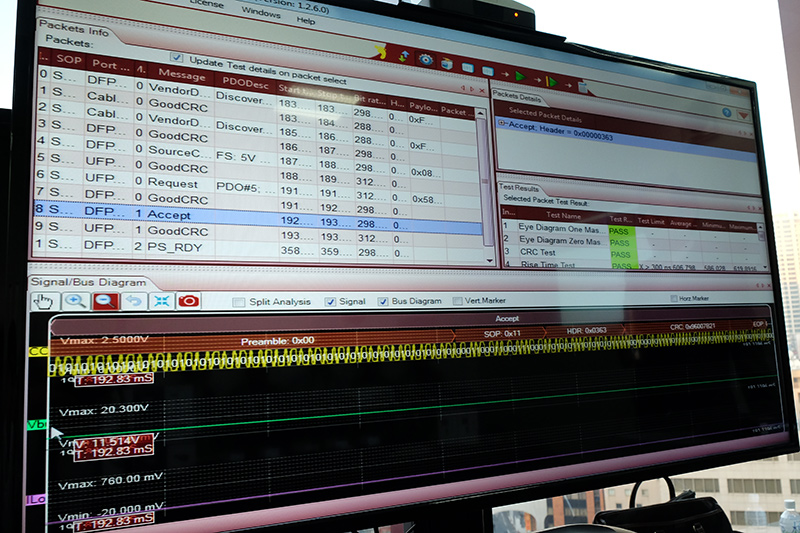Viewport: 800px width, 533px height.
Task: Click the PDODesc column header
Action: 245,83
